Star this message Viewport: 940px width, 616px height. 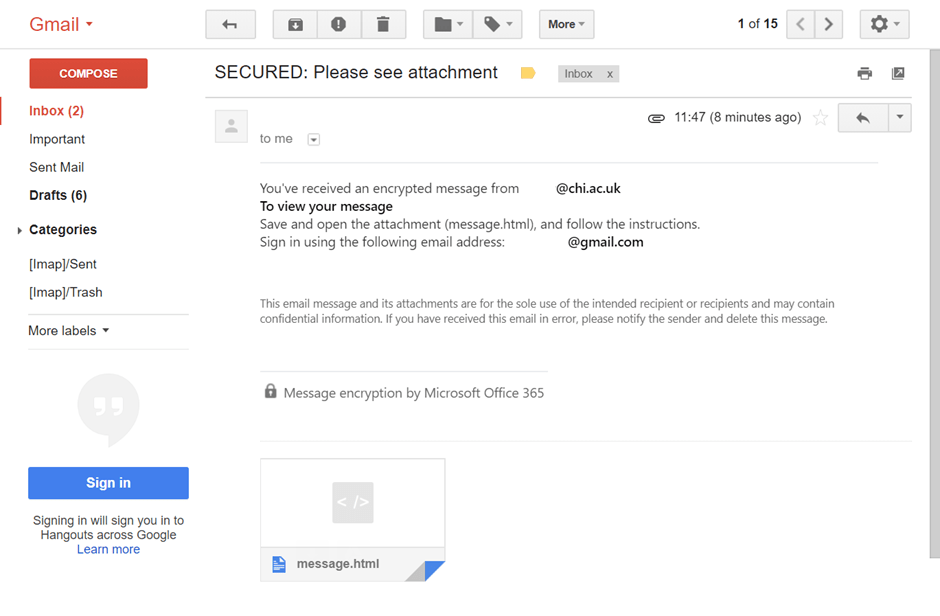coord(820,117)
